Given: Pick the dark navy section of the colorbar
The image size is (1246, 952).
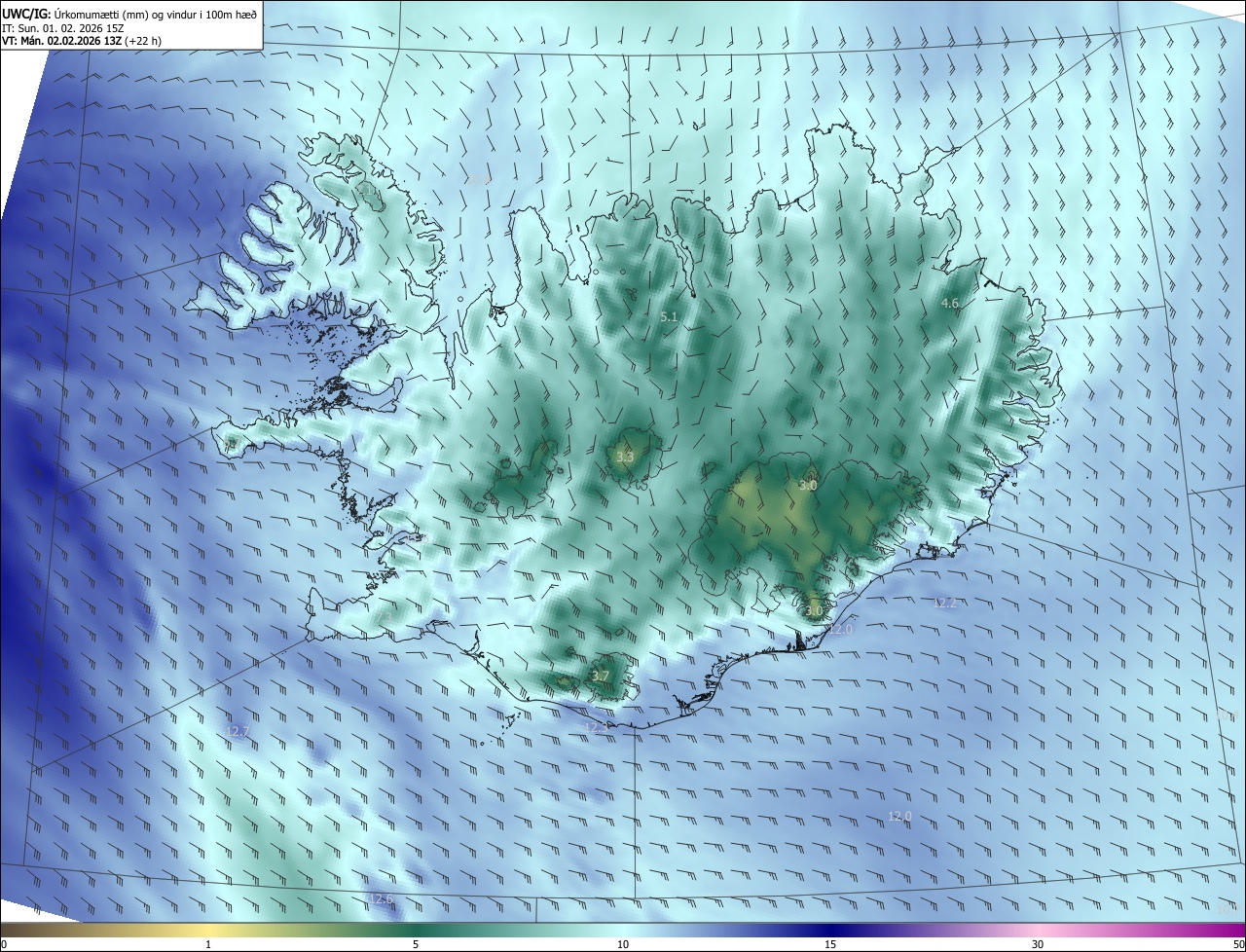Looking at the screenshot, I should [x=830, y=930].
